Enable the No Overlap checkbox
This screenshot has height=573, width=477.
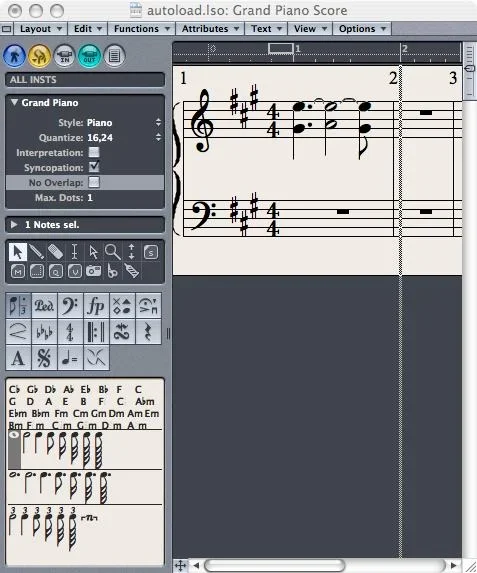click(94, 182)
